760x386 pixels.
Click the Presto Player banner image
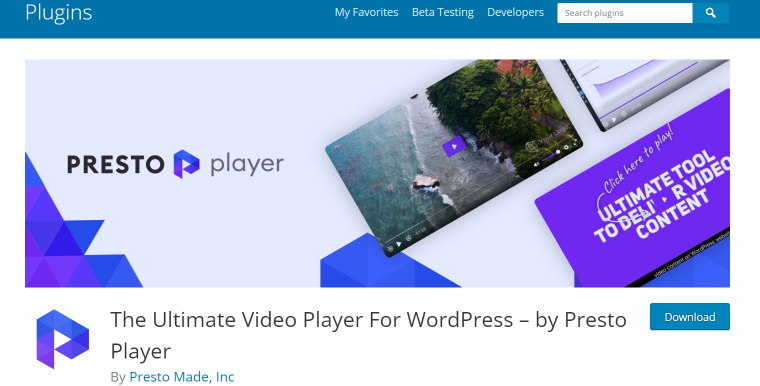pos(377,174)
